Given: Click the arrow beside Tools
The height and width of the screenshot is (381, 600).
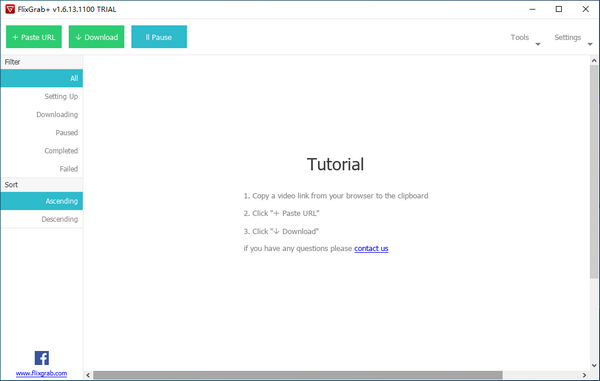Looking at the screenshot, I should (538, 44).
